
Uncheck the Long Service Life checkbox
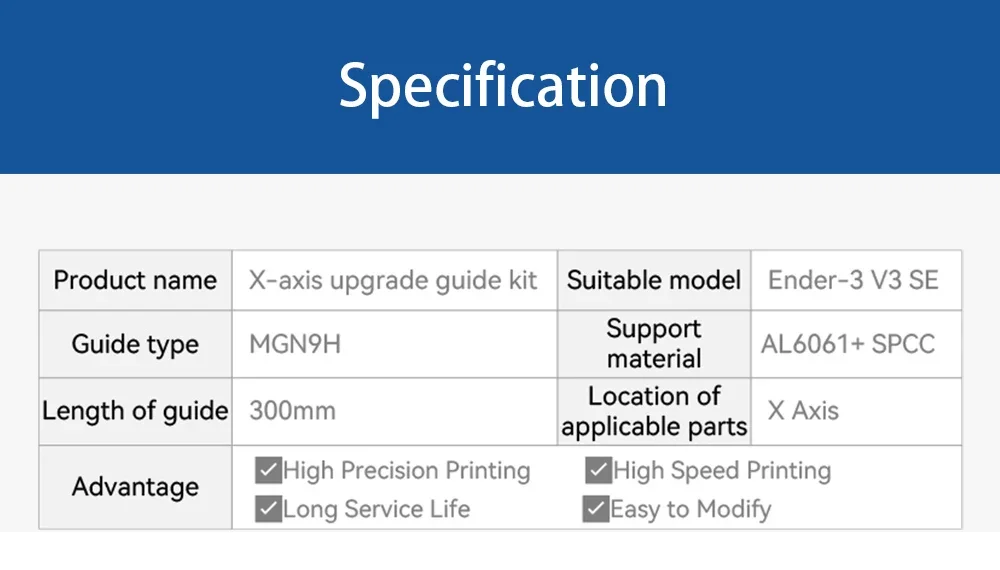tap(268, 509)
